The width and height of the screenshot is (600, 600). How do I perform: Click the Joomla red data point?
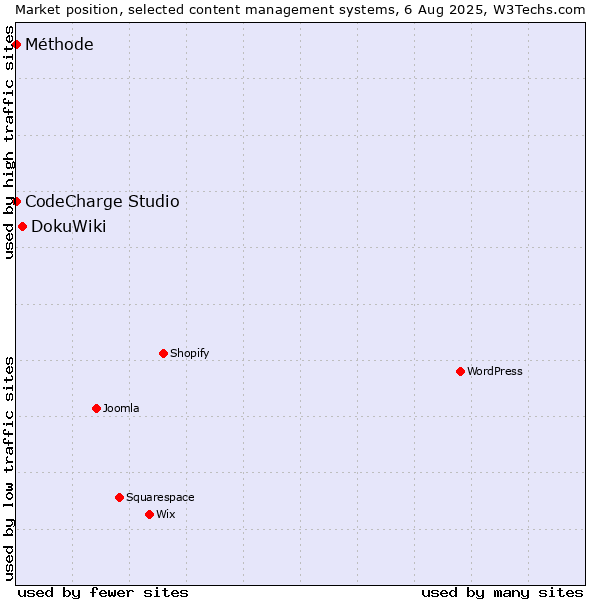96,408
